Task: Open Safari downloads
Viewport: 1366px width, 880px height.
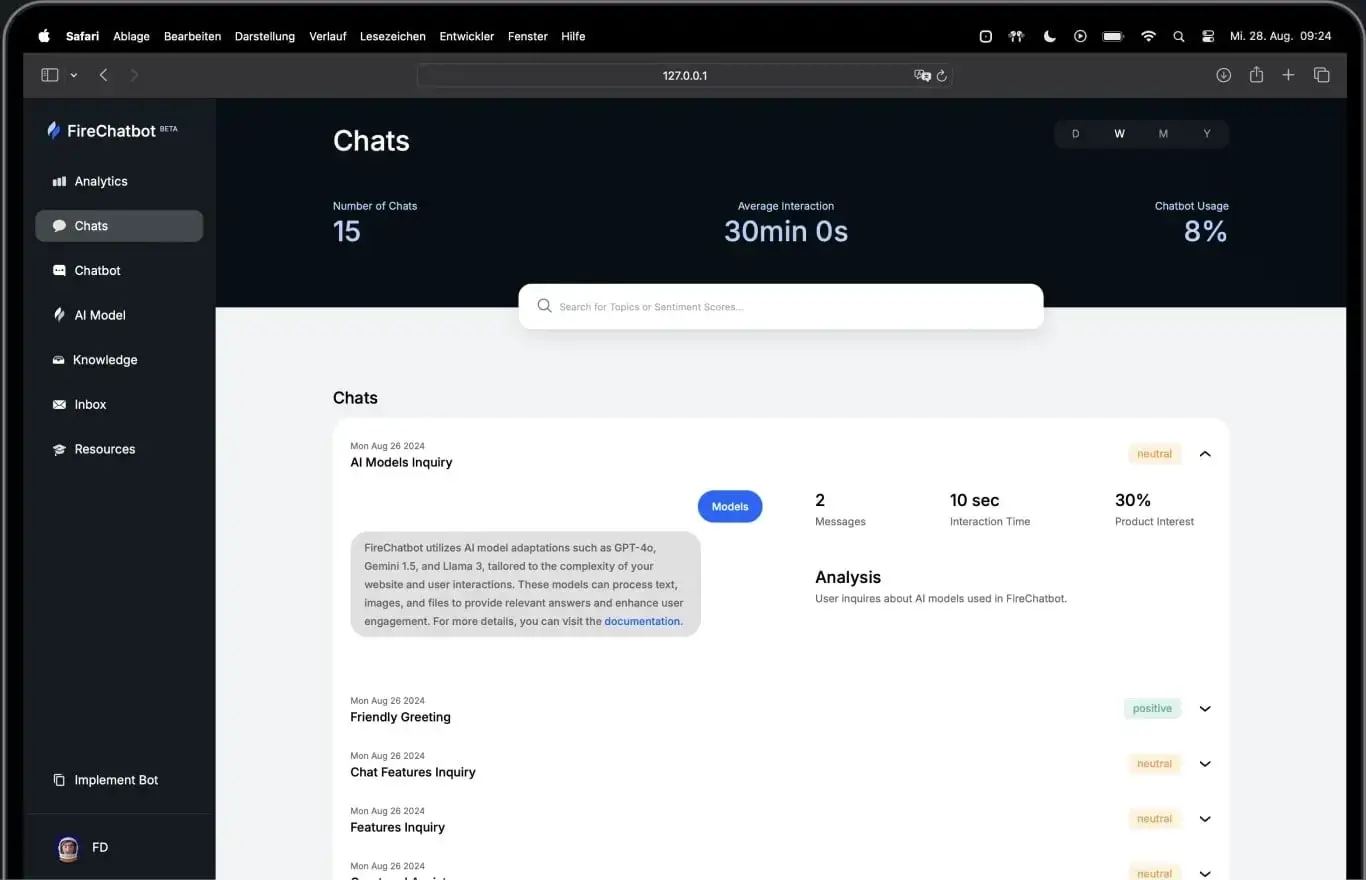Action: [x=1223, y=75]
